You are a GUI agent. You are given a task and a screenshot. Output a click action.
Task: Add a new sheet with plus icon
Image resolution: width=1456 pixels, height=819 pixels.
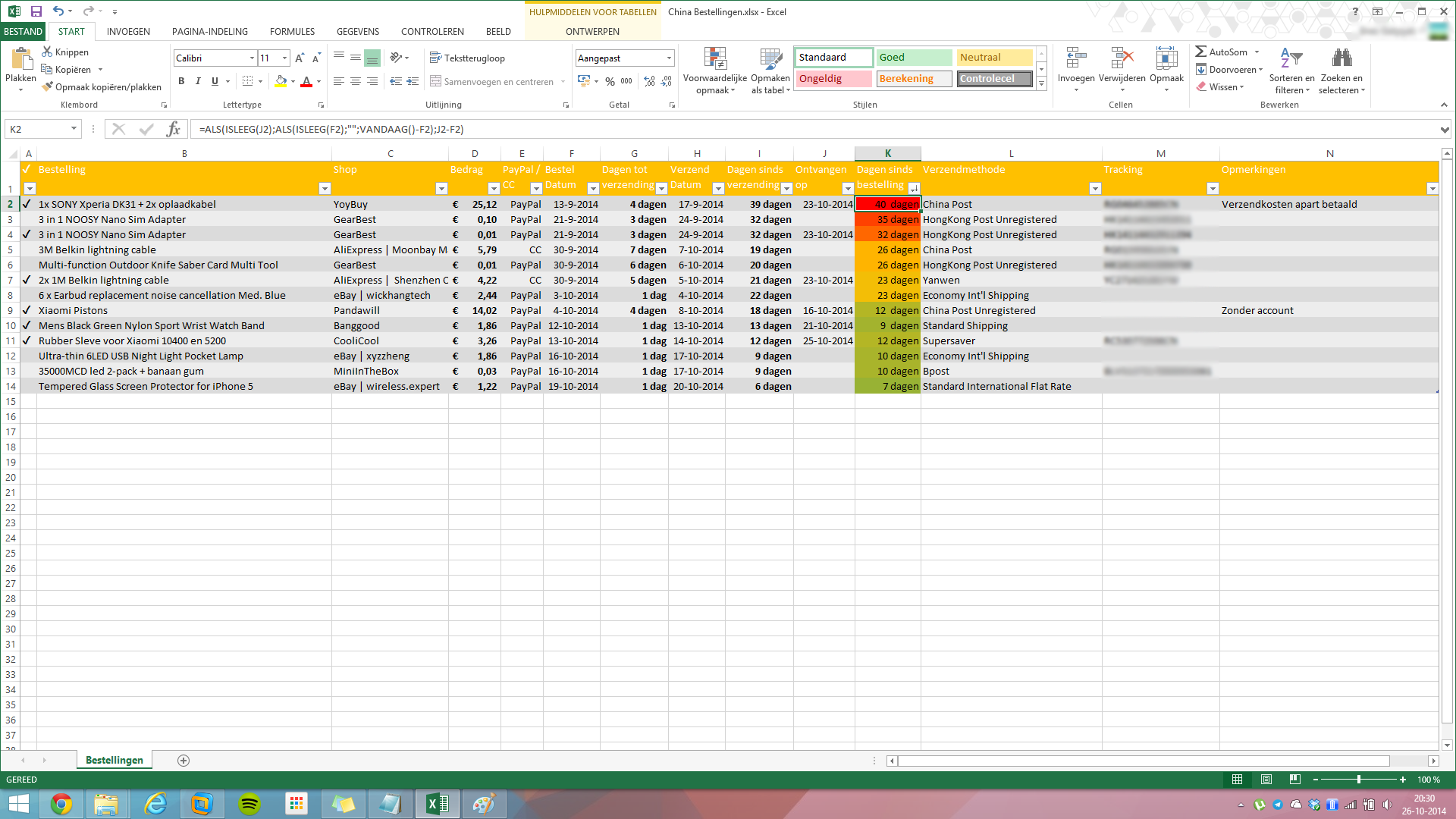point(184,761)
